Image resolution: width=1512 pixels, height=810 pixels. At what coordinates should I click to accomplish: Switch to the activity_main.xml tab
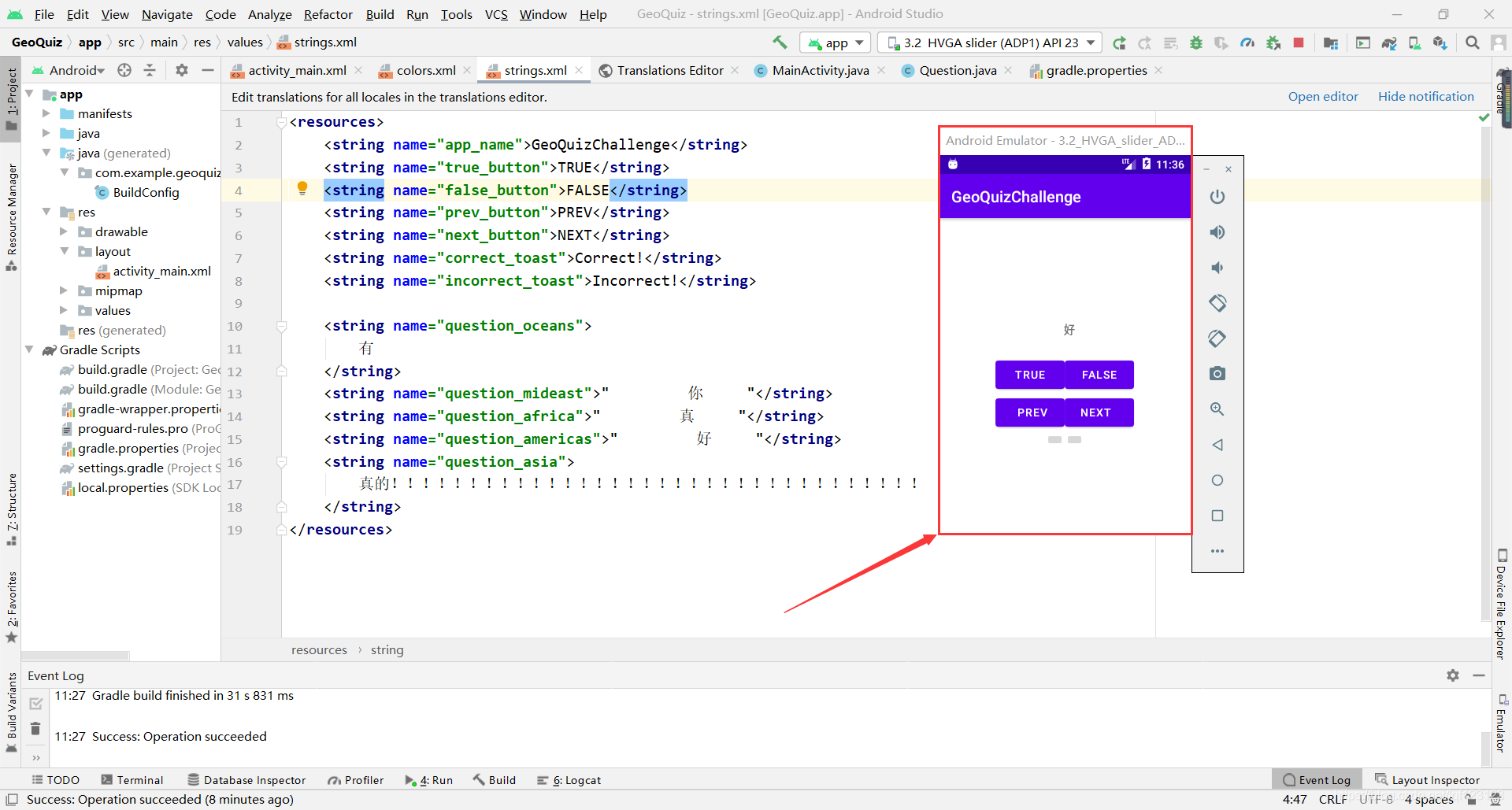pyautogui.click(x=297, y=70)
